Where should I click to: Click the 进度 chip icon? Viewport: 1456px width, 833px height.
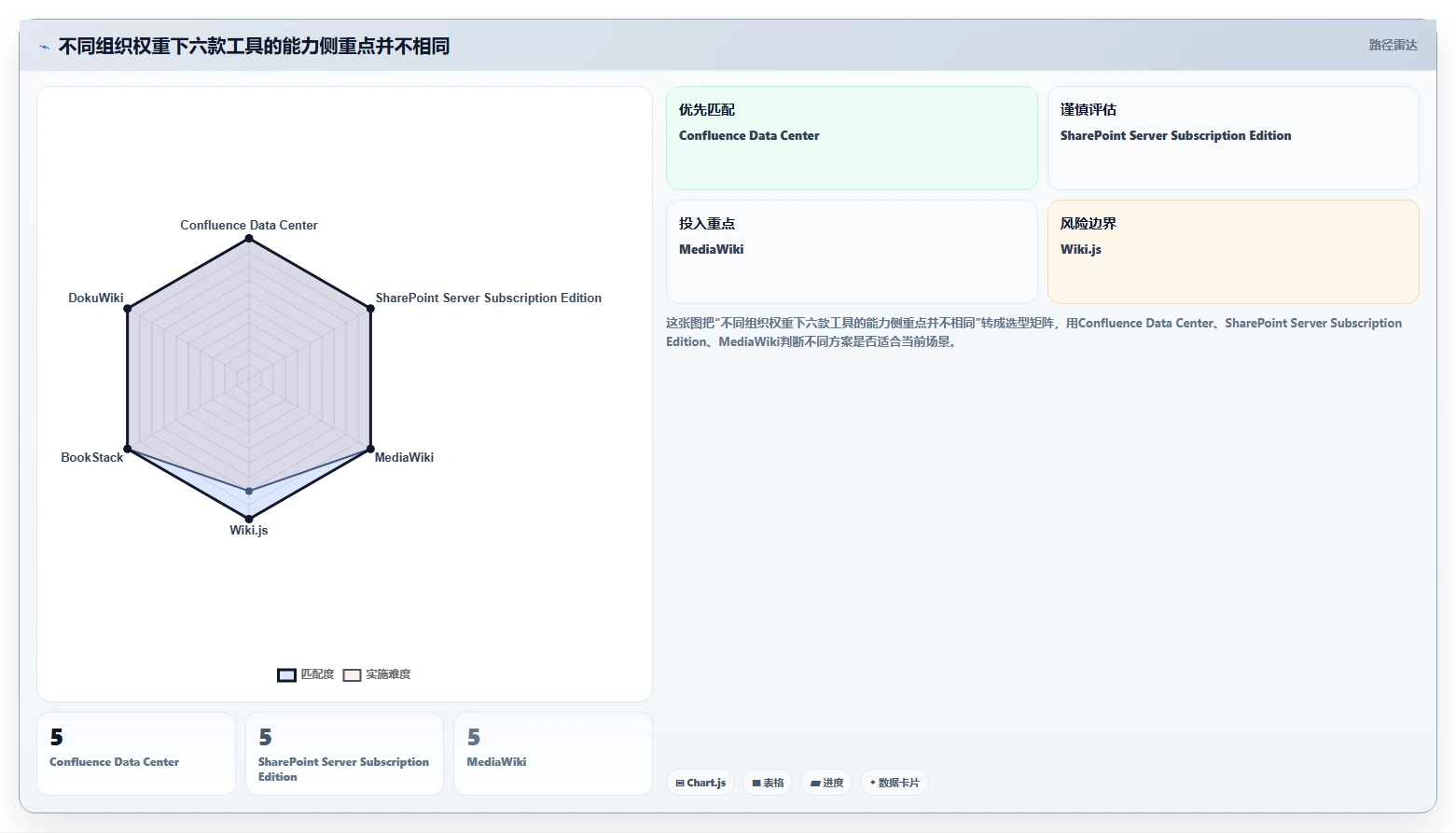pyautogui.click(x=815, y=784)
